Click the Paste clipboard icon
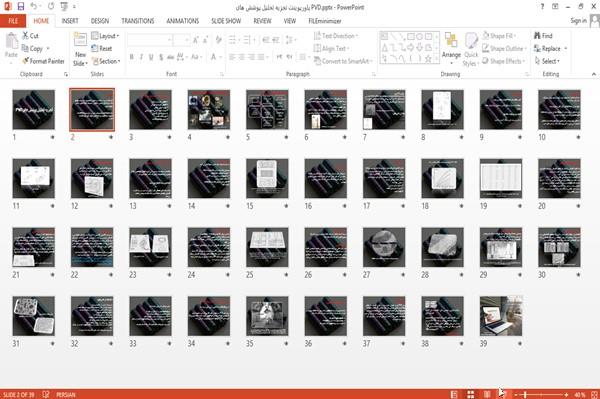Image resolution: width=600 pixels, height=399 pixels. click(x=11, y=41)
